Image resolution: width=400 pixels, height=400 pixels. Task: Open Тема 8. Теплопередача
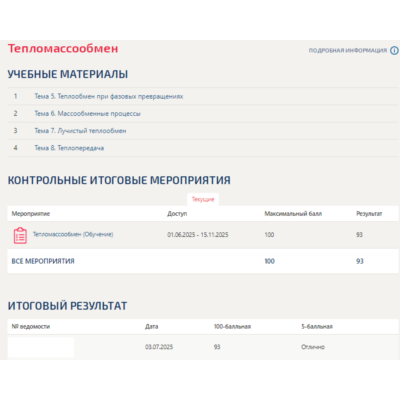(69, 148)
